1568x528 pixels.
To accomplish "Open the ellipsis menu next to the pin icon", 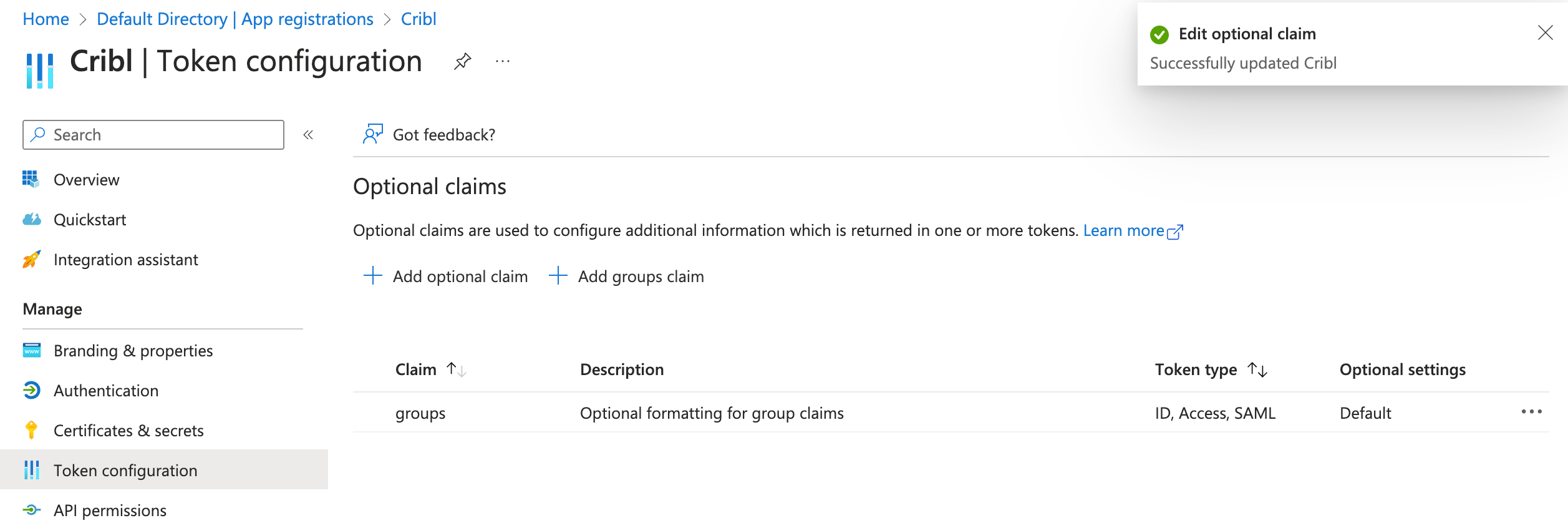I will point(502,61).
